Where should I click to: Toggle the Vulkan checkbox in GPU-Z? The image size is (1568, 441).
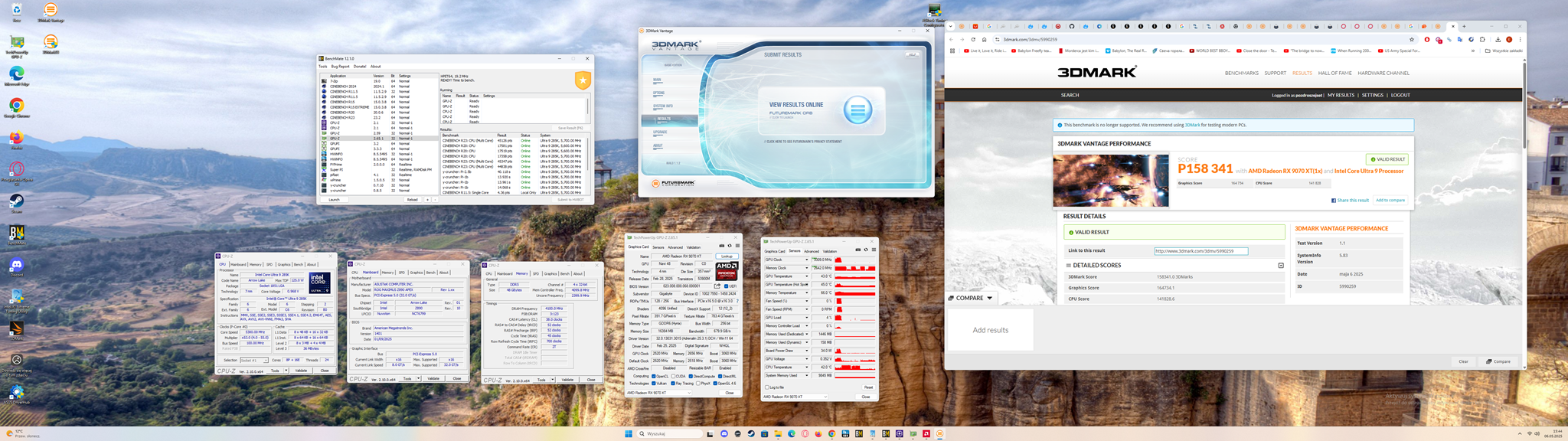click(x=653, y=384)
